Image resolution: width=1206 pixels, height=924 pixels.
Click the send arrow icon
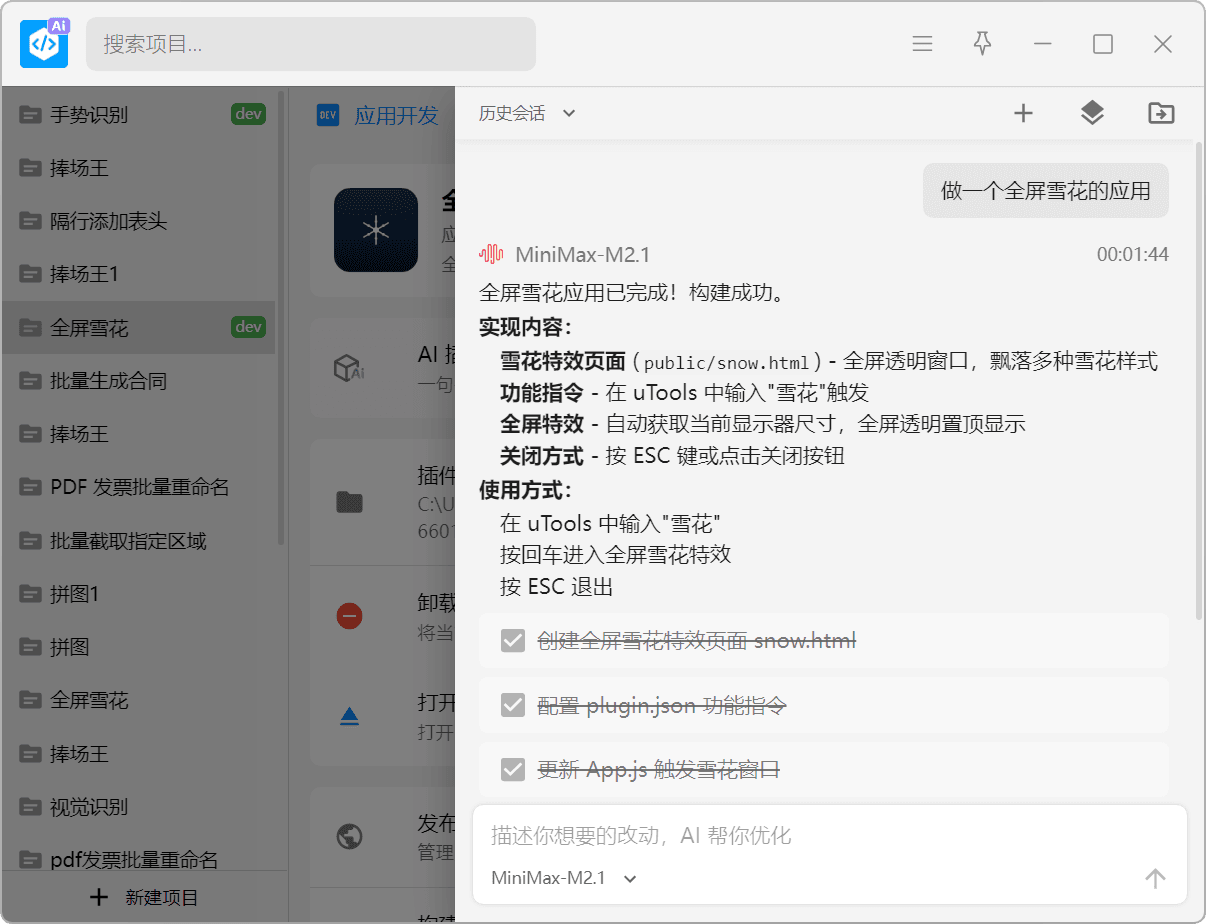[1155, 878]
